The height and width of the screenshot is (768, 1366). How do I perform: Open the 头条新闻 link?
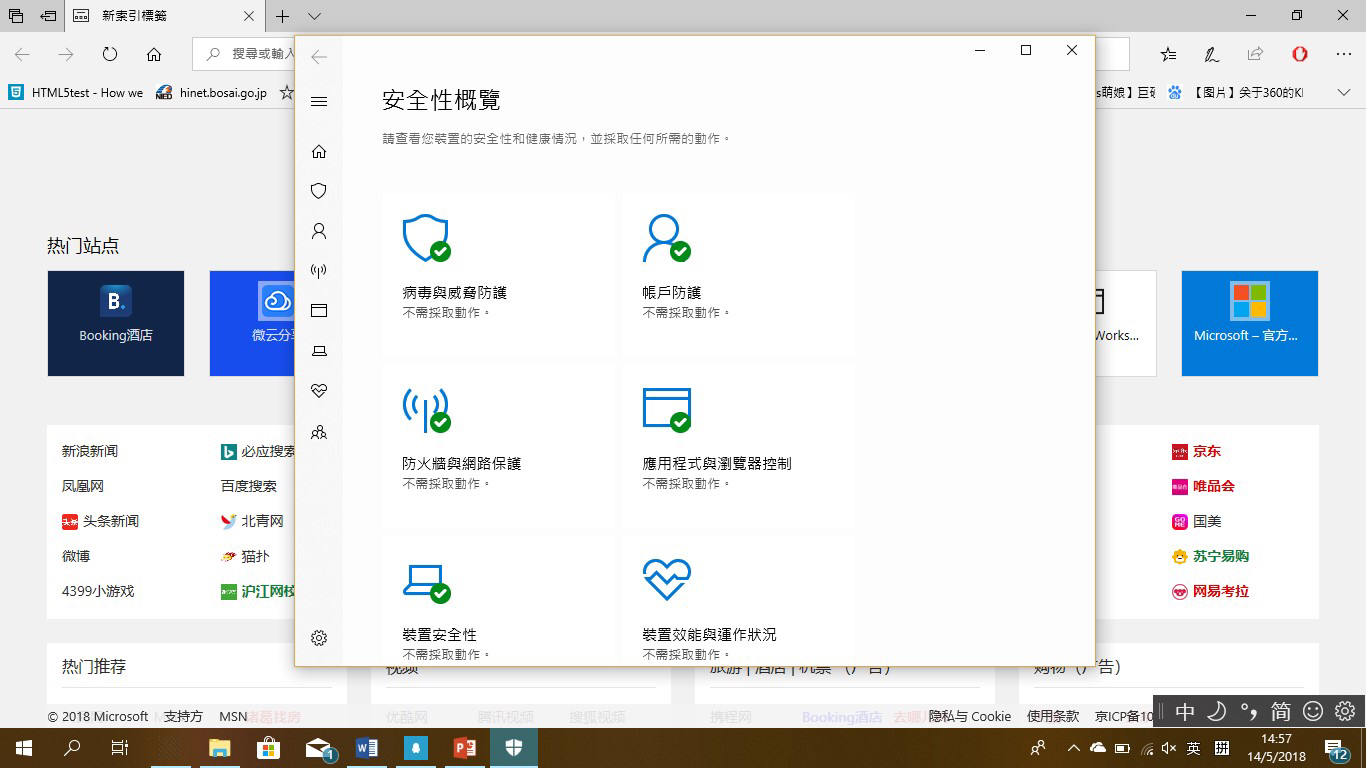(100, 521)
